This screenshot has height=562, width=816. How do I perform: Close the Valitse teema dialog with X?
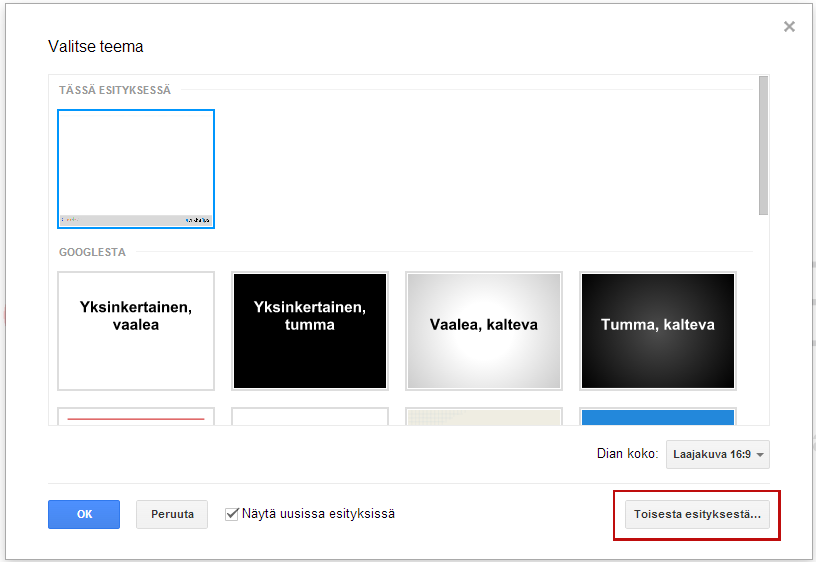pos(789,27)
